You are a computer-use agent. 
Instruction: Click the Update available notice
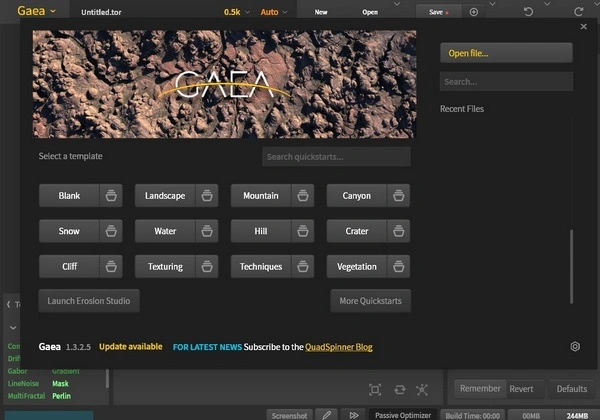(x=130, y=347)
